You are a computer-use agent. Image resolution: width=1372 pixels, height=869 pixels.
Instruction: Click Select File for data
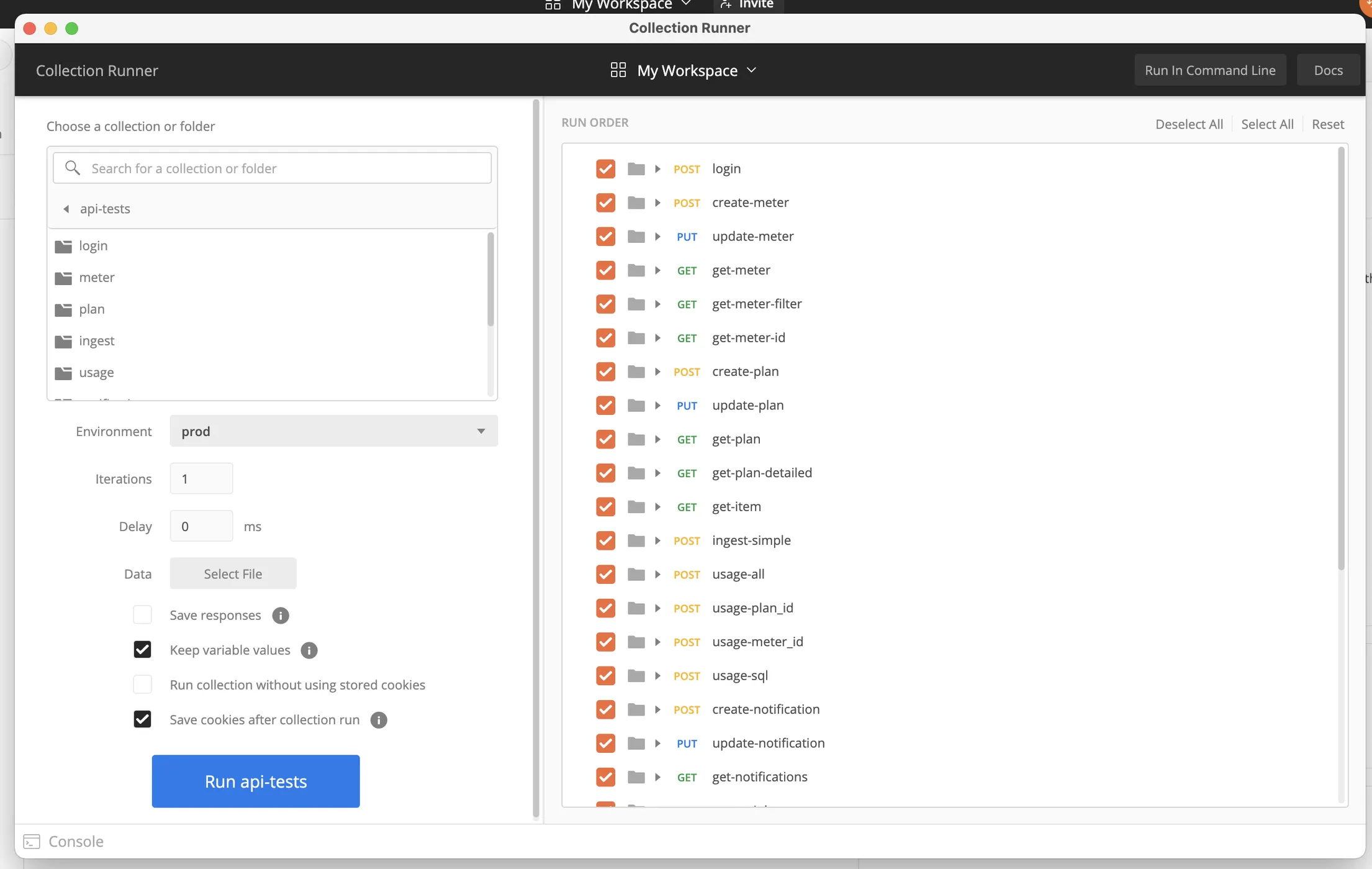point(233,573)
